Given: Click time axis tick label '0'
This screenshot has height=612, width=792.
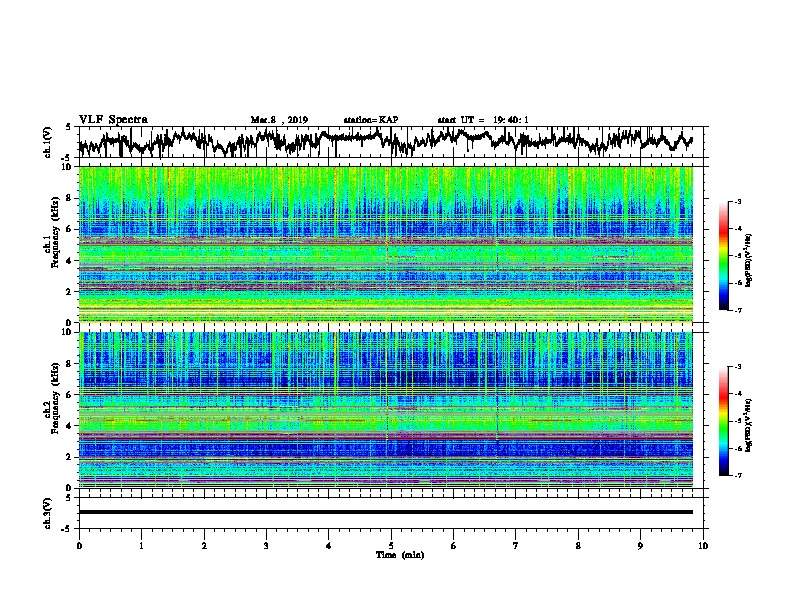Looking at the screenshot, I should tap(79, 546).
